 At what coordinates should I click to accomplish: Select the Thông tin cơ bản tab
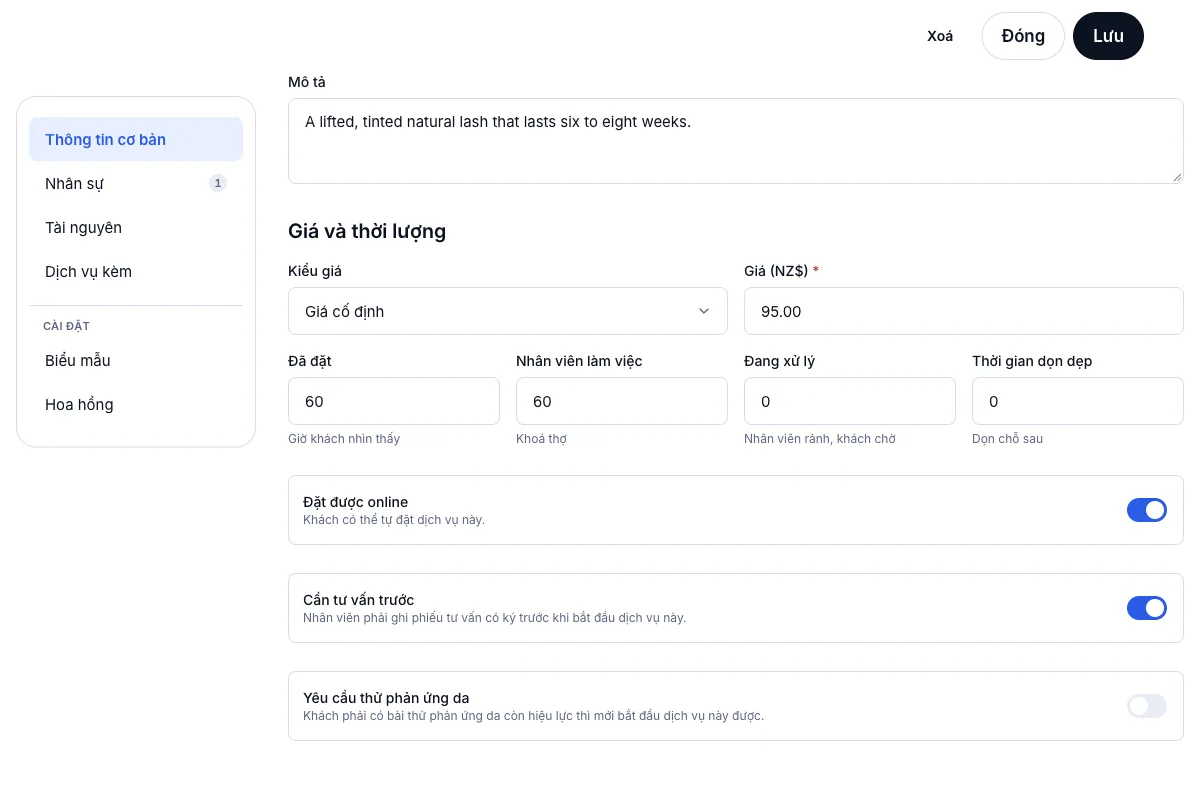[x=136, y=139]
